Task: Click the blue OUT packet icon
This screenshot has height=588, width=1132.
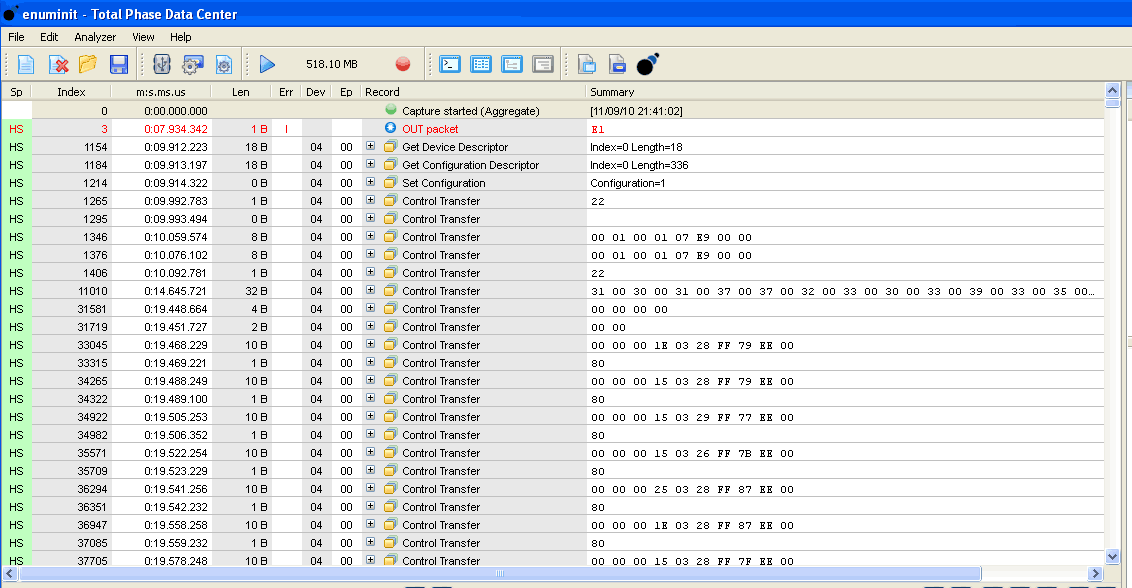Action: point(391,128)
